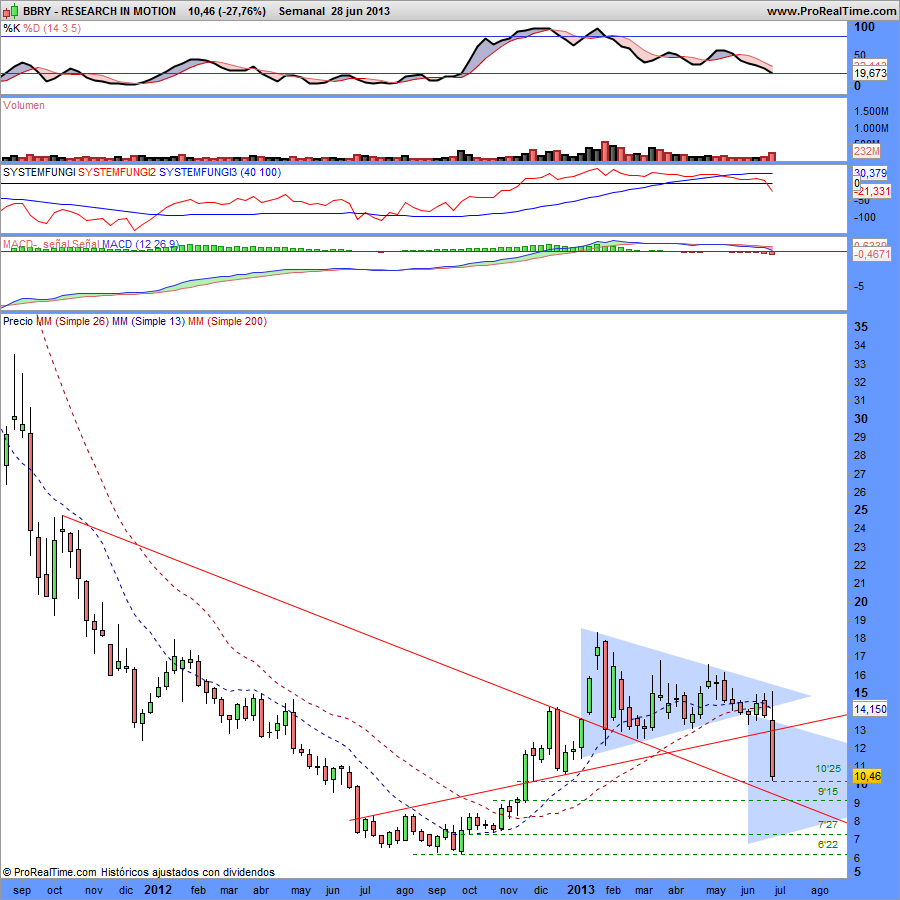The width and height of the screenshot is (900, 900).
Task: Click the MACD value -0,4671
Action: [x=872, y=254]
